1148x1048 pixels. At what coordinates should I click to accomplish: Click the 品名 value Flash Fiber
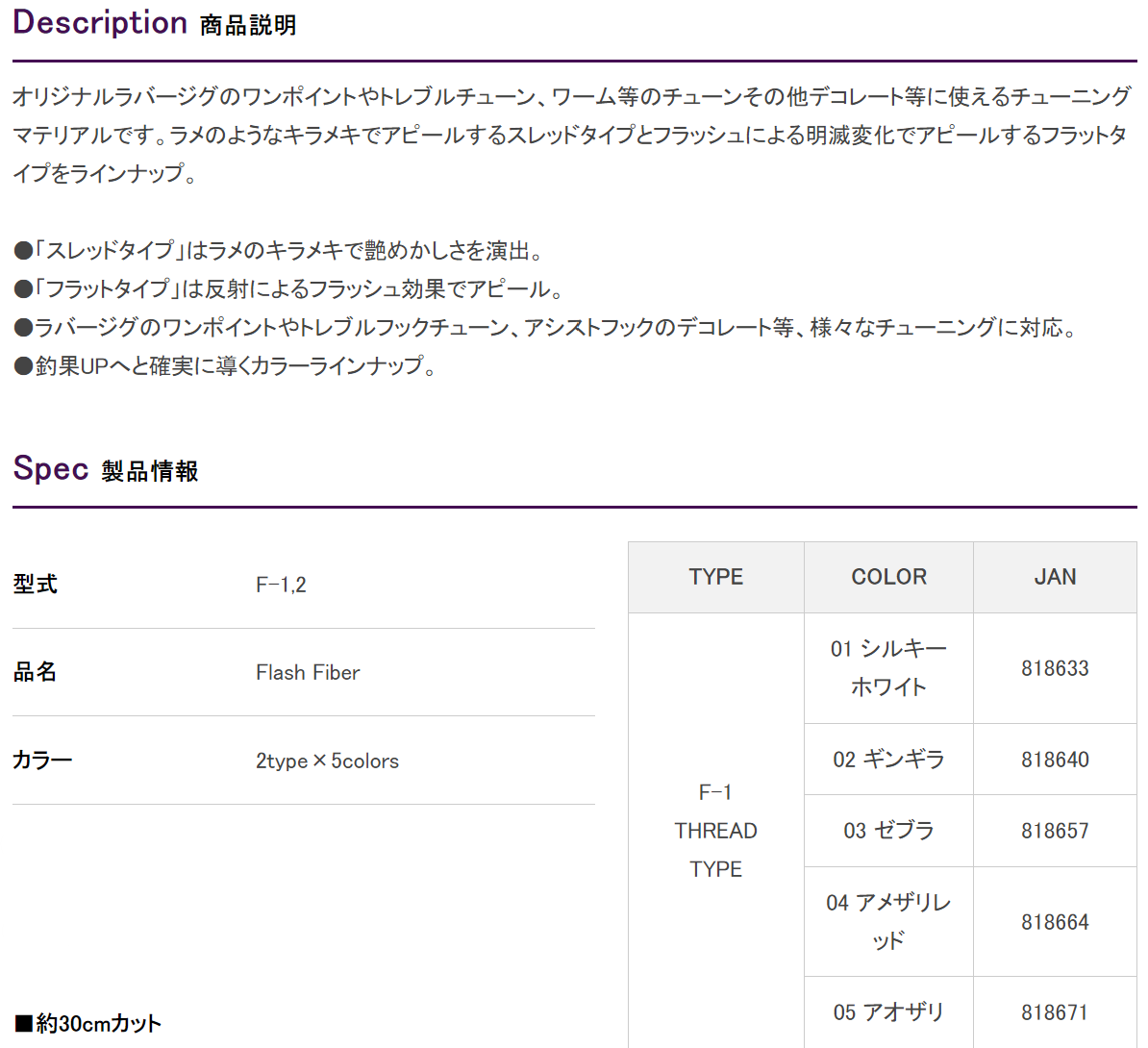point(308,672)
